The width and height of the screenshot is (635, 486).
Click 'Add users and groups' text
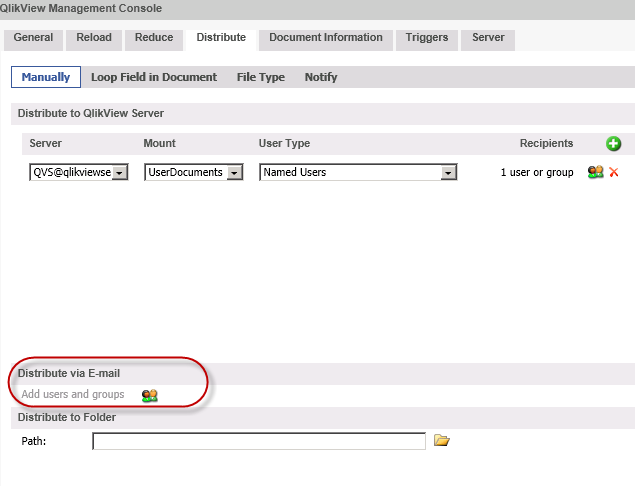point(73,394)
